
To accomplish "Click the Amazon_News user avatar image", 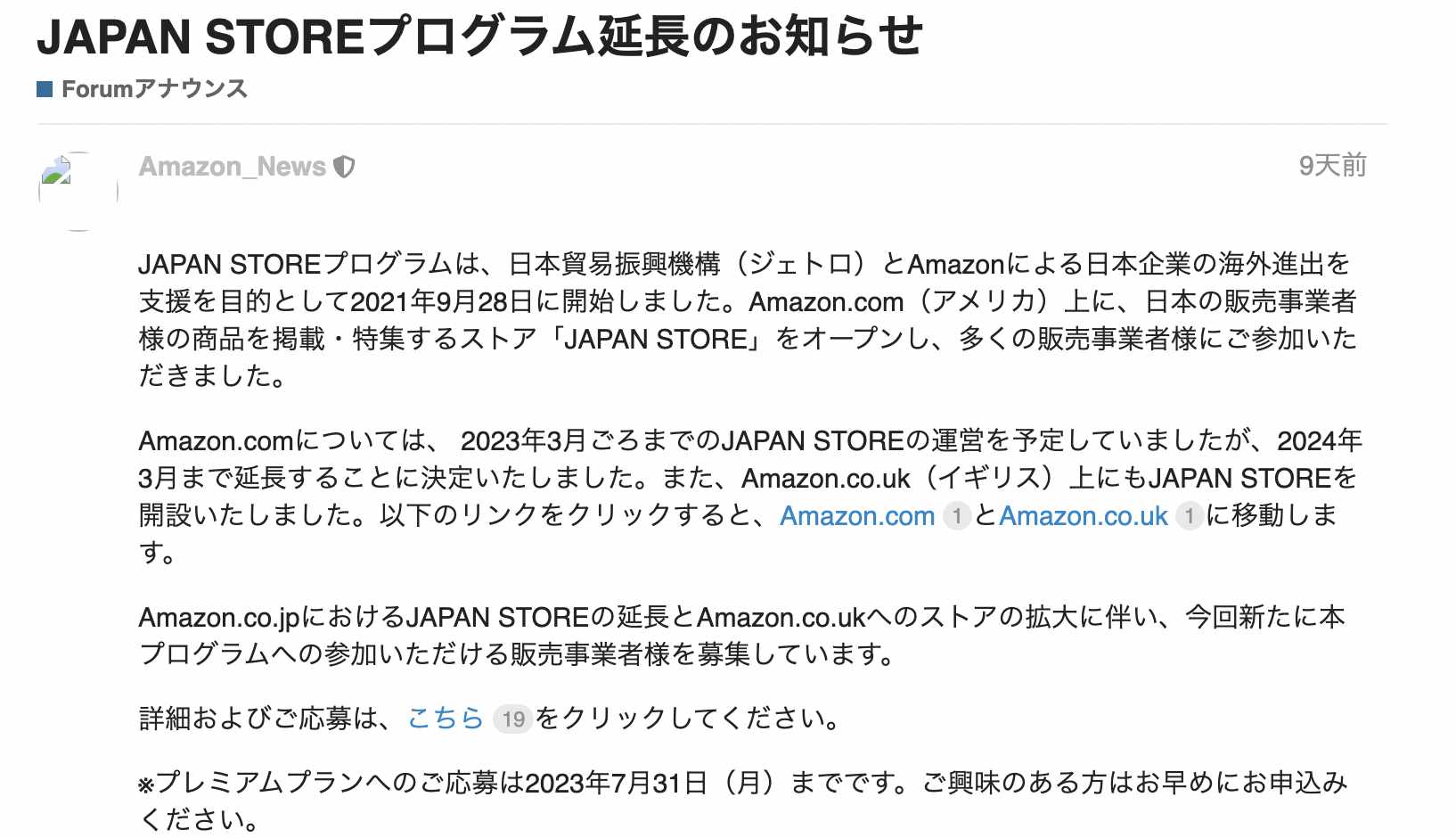I will 78,191.
